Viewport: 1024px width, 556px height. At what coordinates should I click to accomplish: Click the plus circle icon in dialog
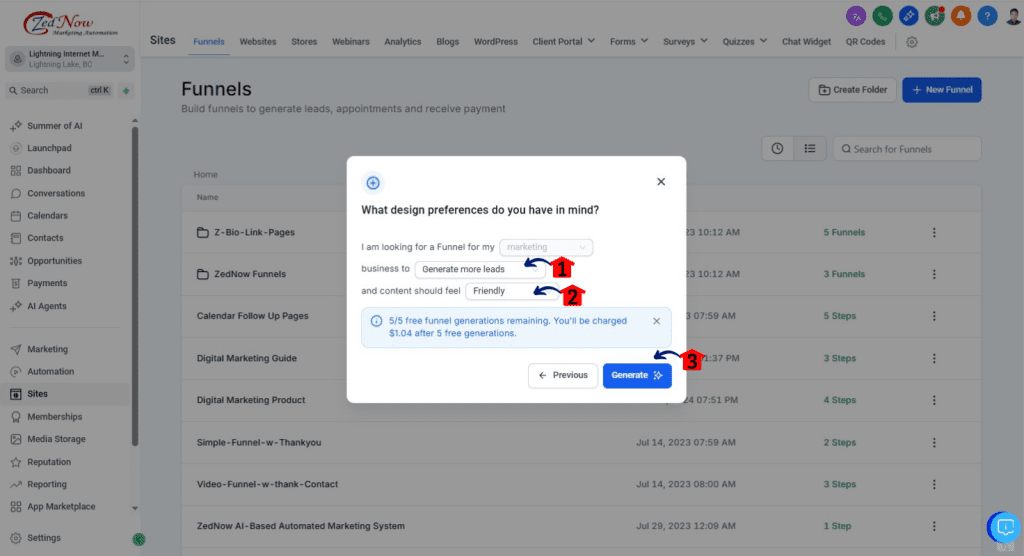click(373, 183)
